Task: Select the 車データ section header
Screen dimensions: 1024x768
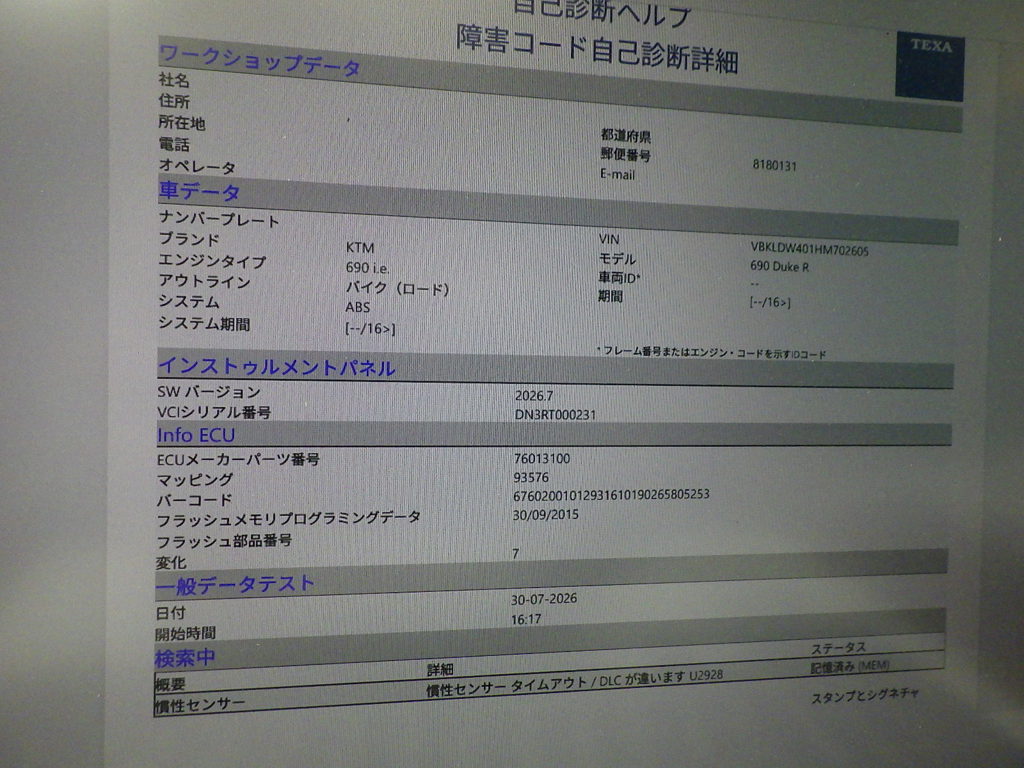Action: tap(199, 191)
